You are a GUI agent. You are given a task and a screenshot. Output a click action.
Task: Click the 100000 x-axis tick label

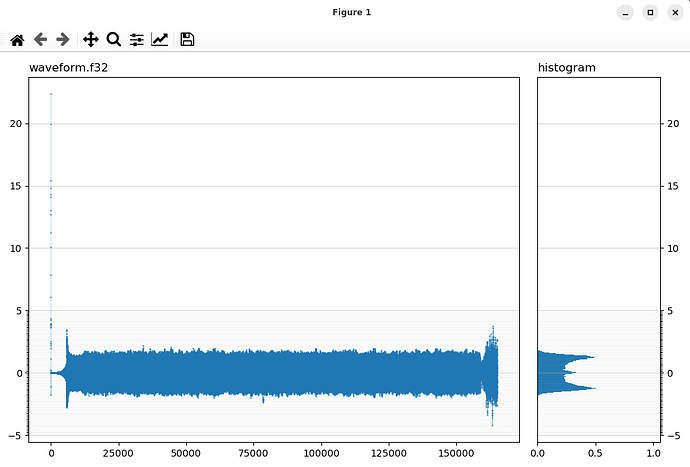click(x=321, y=453)
